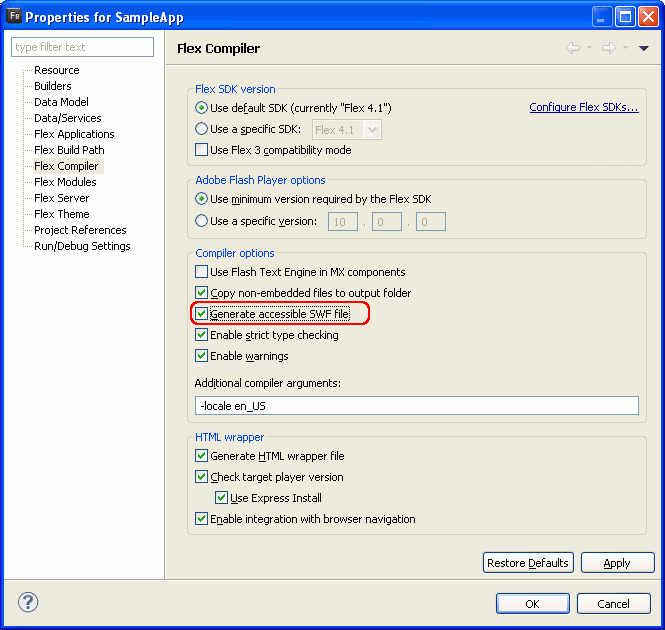Open the forward history dropdown arrow

[626, 48]
